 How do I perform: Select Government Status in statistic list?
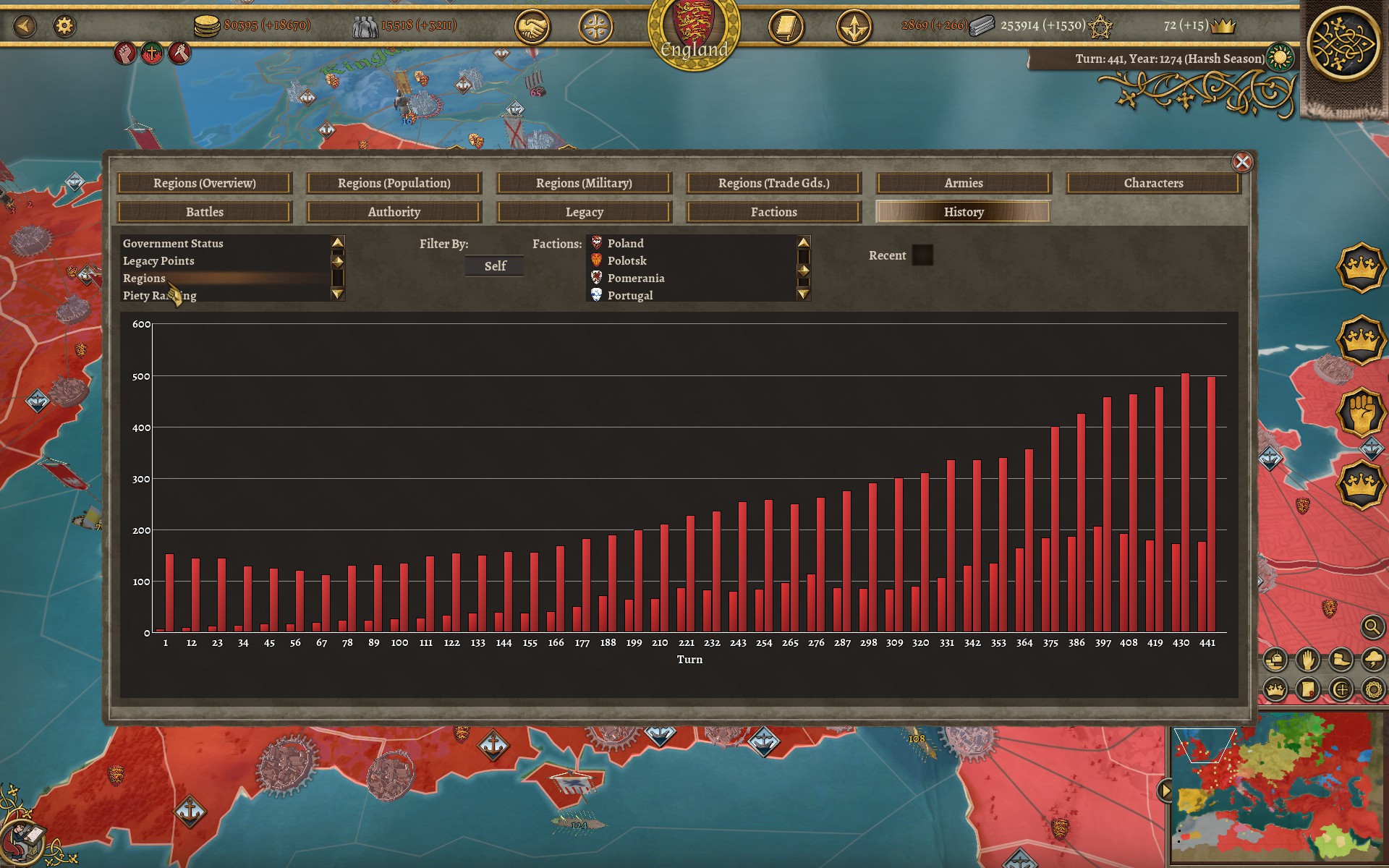(225, 244)
